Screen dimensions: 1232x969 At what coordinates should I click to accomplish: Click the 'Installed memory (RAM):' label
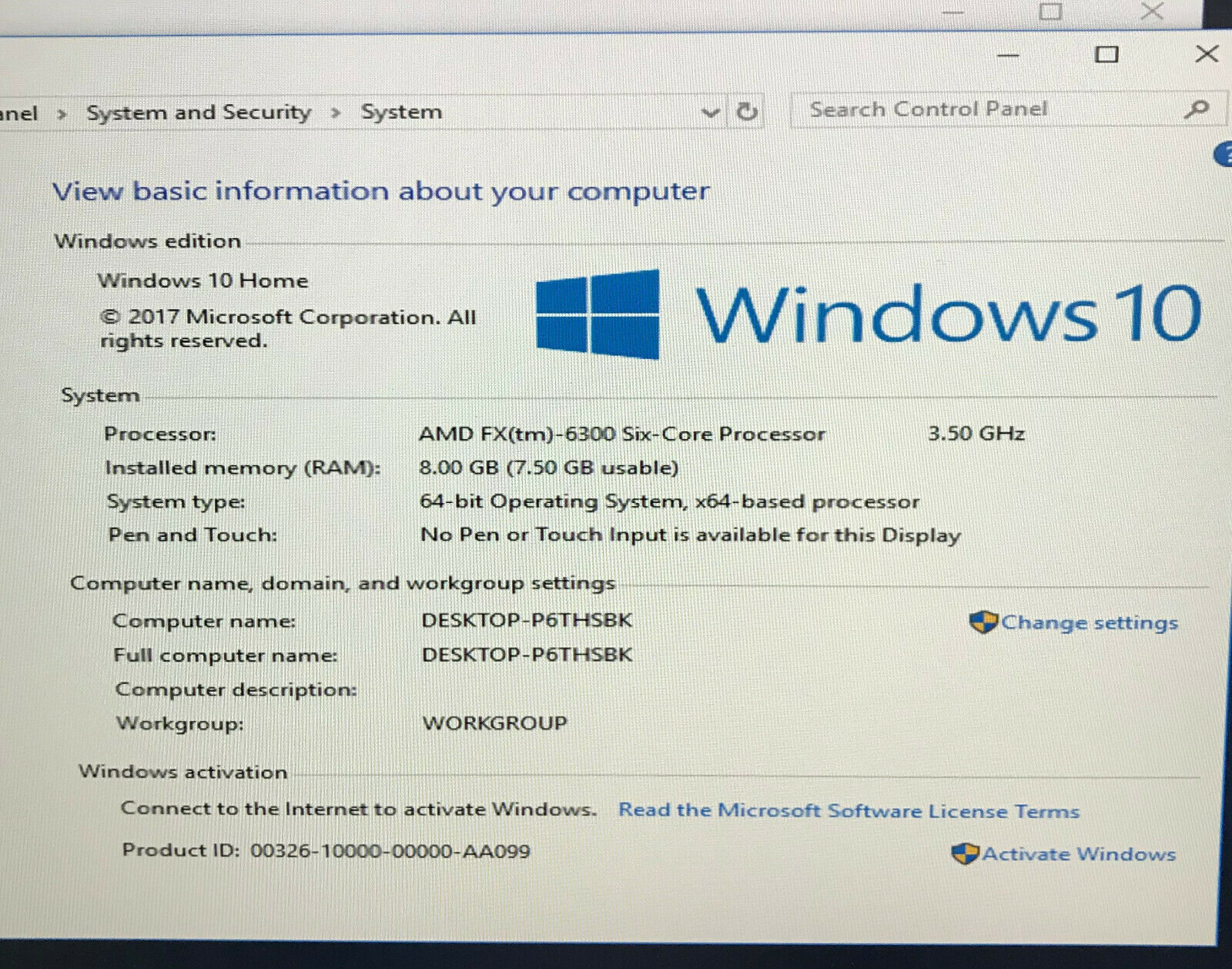click(x=243, y=468)
